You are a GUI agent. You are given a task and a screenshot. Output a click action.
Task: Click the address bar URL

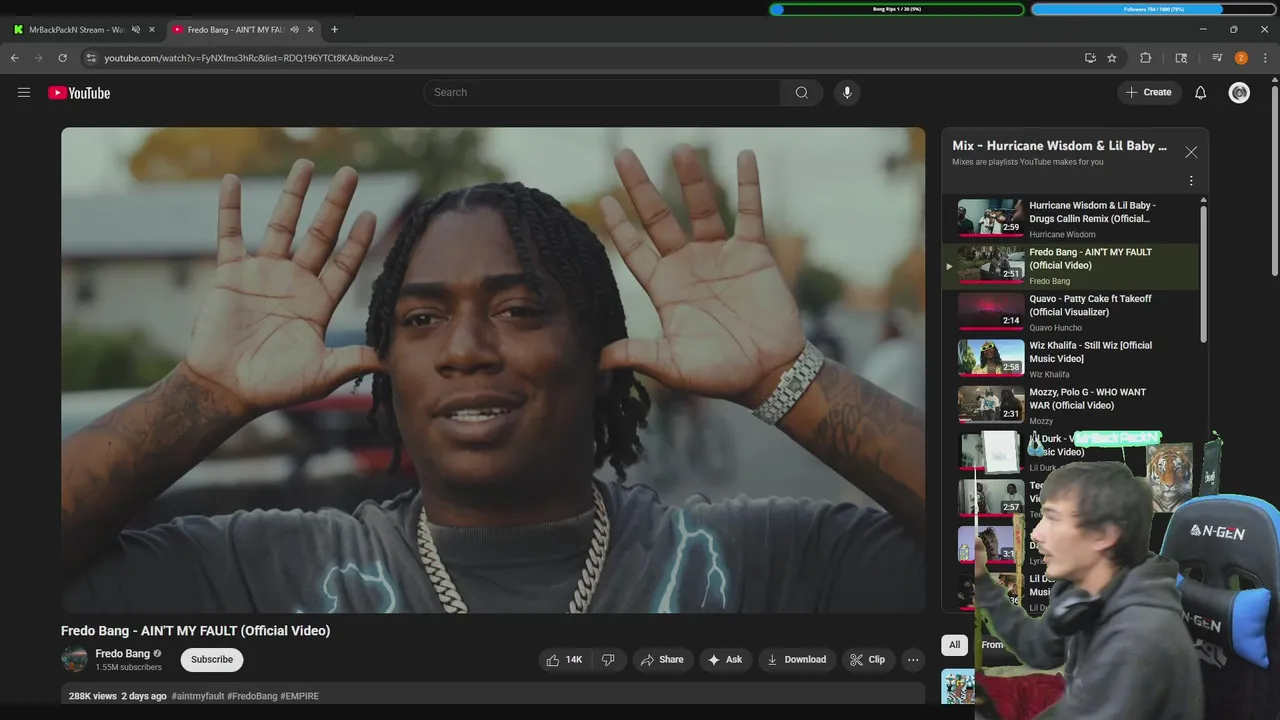click(x=249, y=58)
